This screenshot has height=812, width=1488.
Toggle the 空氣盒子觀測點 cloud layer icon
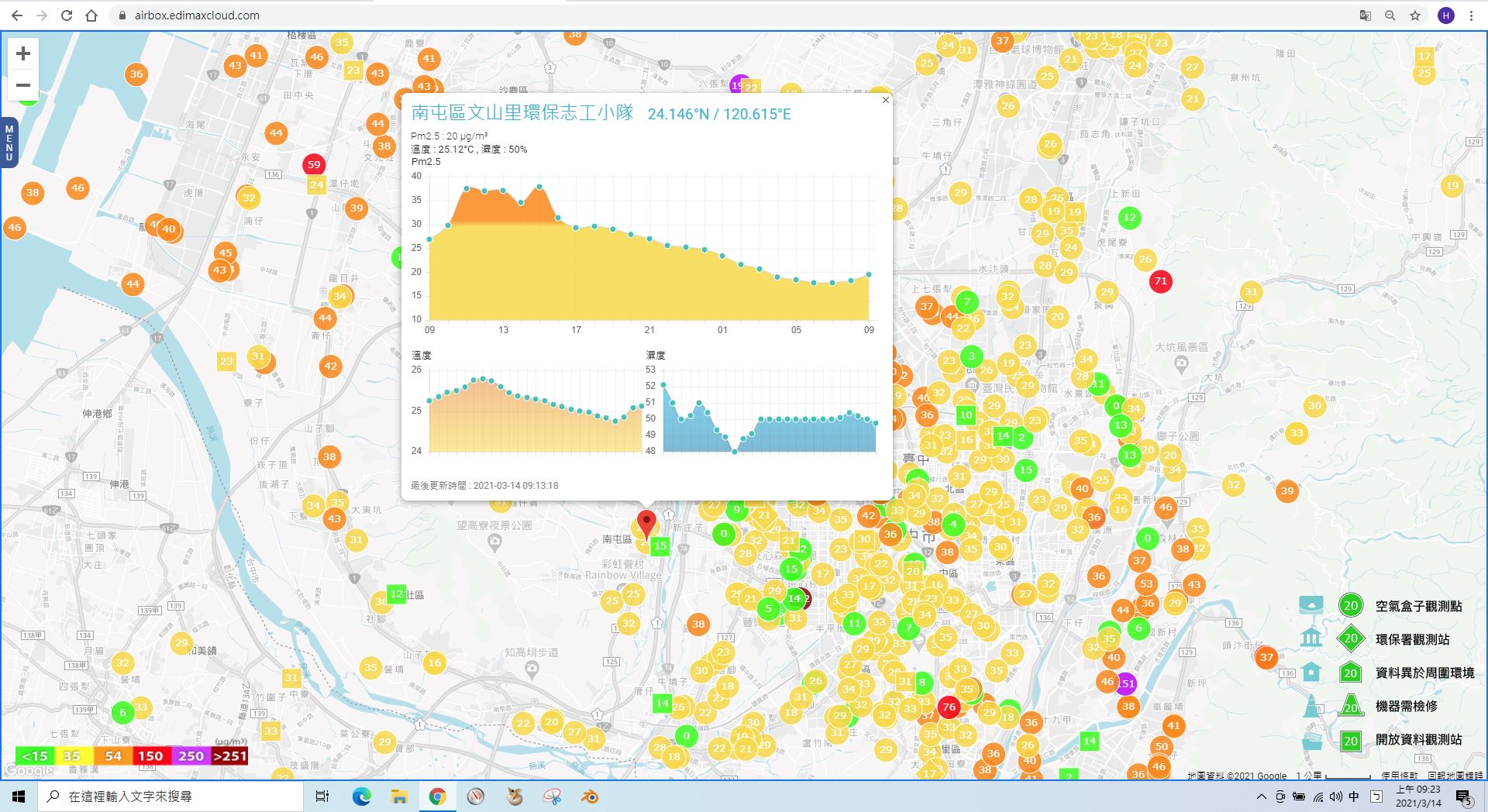click(x=1311, y=605)
